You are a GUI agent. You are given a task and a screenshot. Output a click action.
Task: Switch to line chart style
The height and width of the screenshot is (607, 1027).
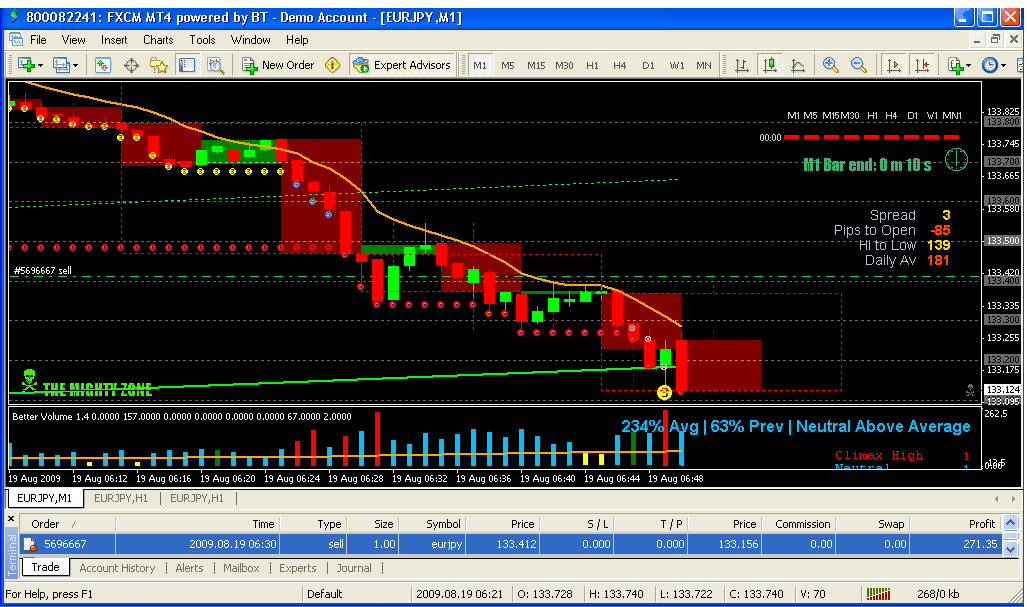798,65
